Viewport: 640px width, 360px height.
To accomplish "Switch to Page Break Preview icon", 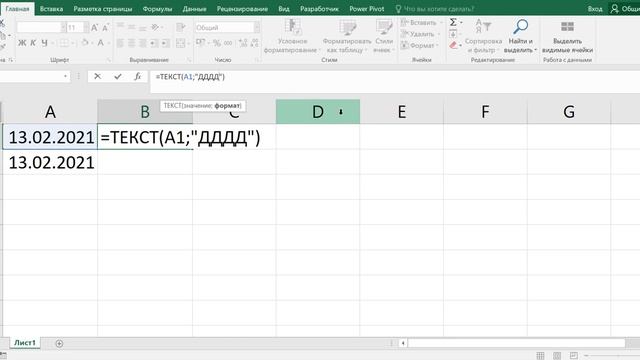I will [574, 356].
